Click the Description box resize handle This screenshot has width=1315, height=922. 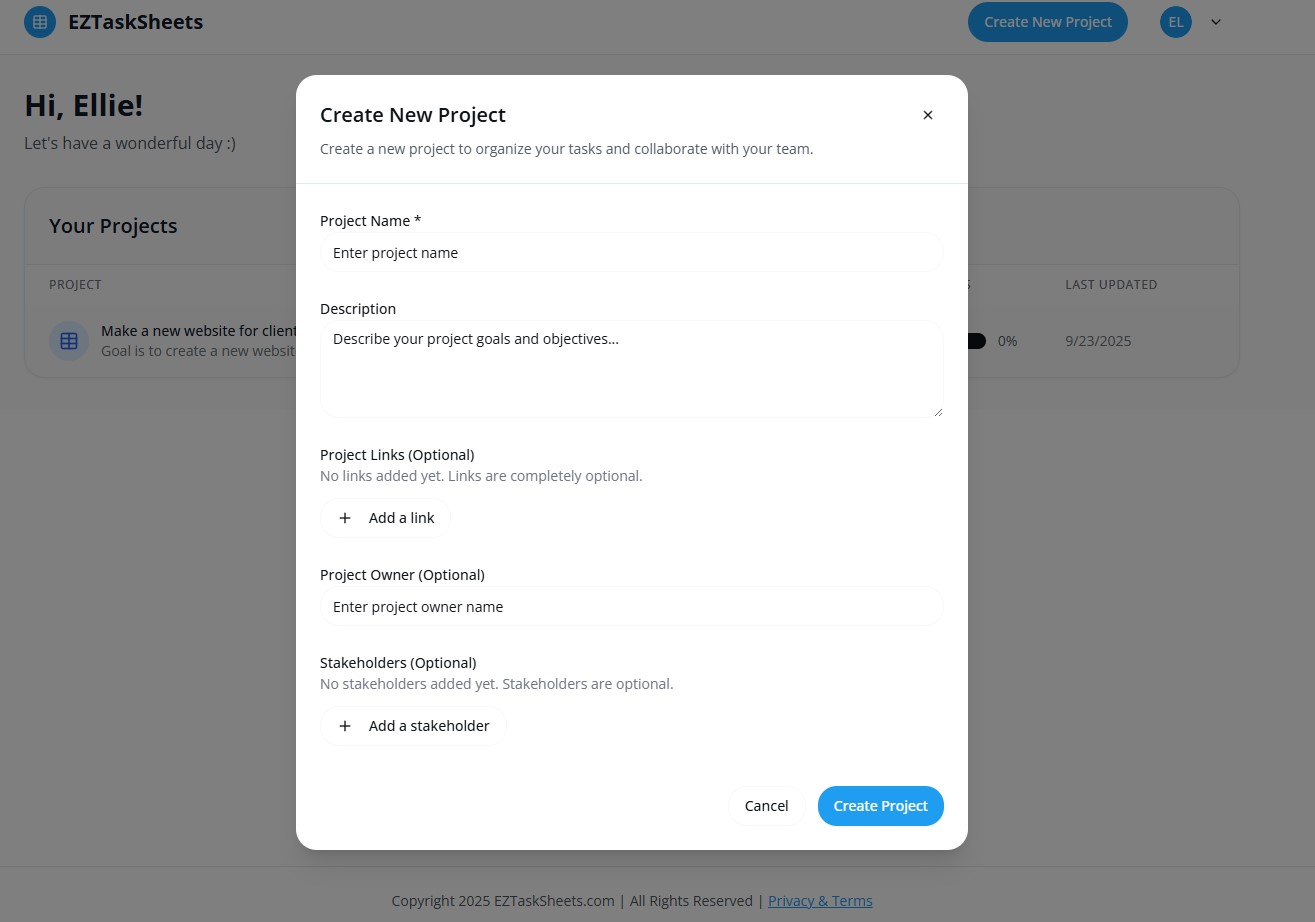(937, 411)
